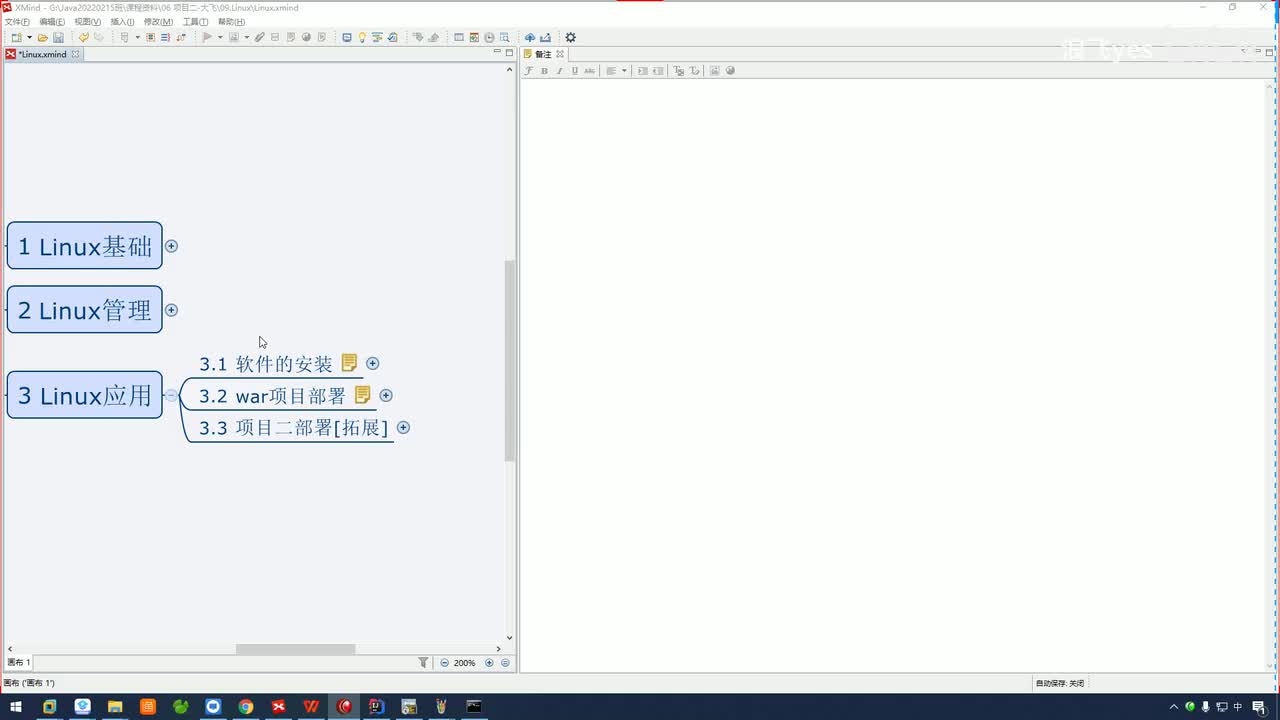Image resolution: width=1280 pixels, height=720 pixels.
Task: Close the 备注 panel tab
Action: pyautogui.click(x=560, y=54)
